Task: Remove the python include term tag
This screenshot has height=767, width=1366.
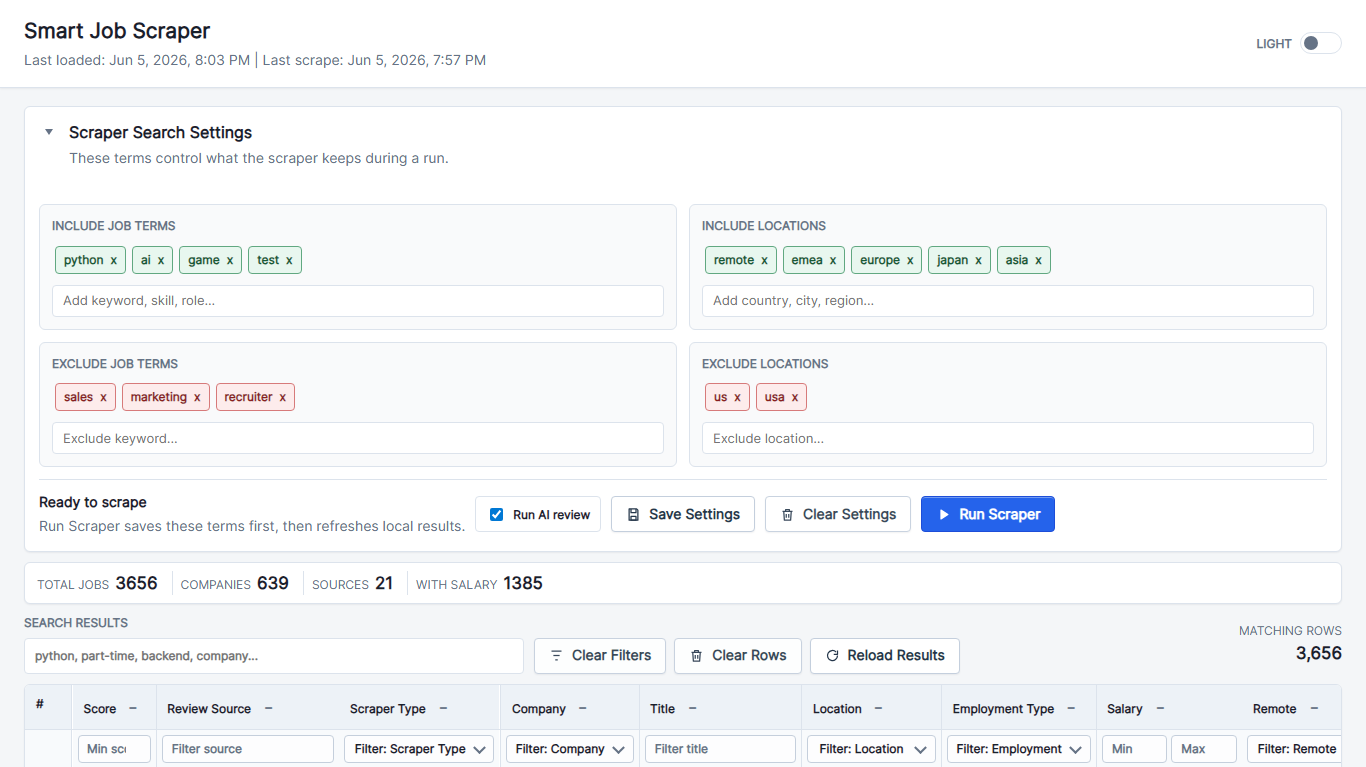Action: [x=114, y=260]
